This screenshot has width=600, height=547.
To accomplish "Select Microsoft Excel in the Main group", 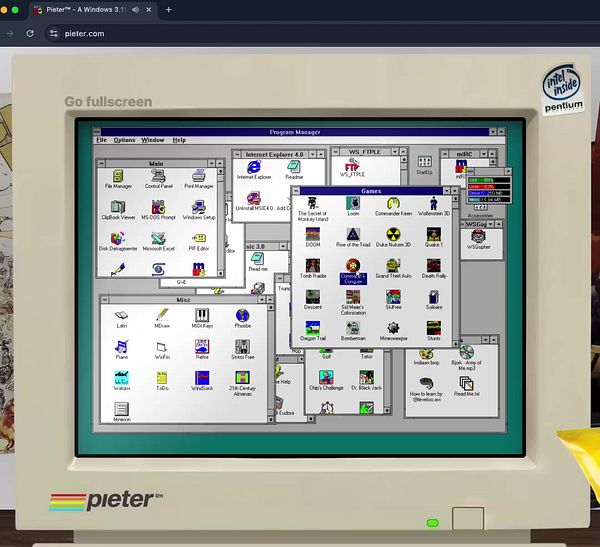I will 158,242.
